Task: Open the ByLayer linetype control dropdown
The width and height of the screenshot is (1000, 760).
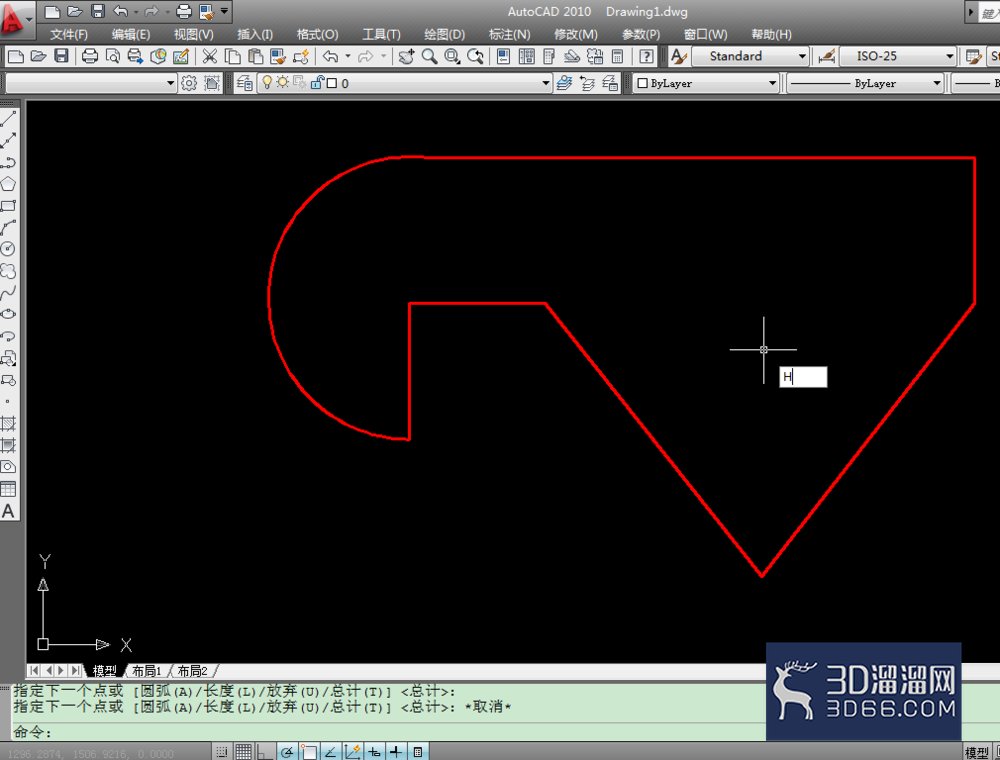Action: coord(865,83)
